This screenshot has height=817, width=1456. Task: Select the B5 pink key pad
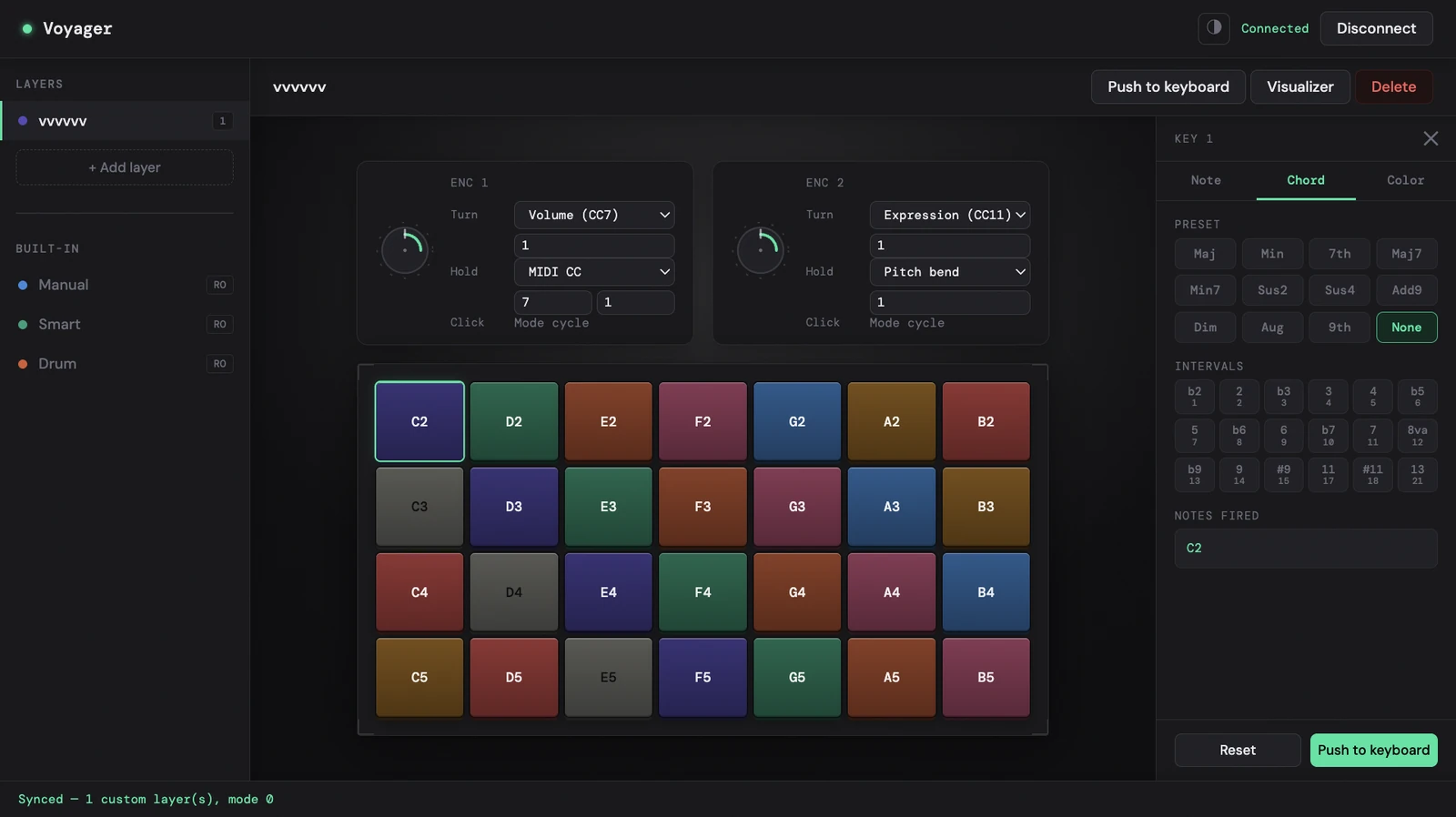pyautogui.click(x=986, y=677)
